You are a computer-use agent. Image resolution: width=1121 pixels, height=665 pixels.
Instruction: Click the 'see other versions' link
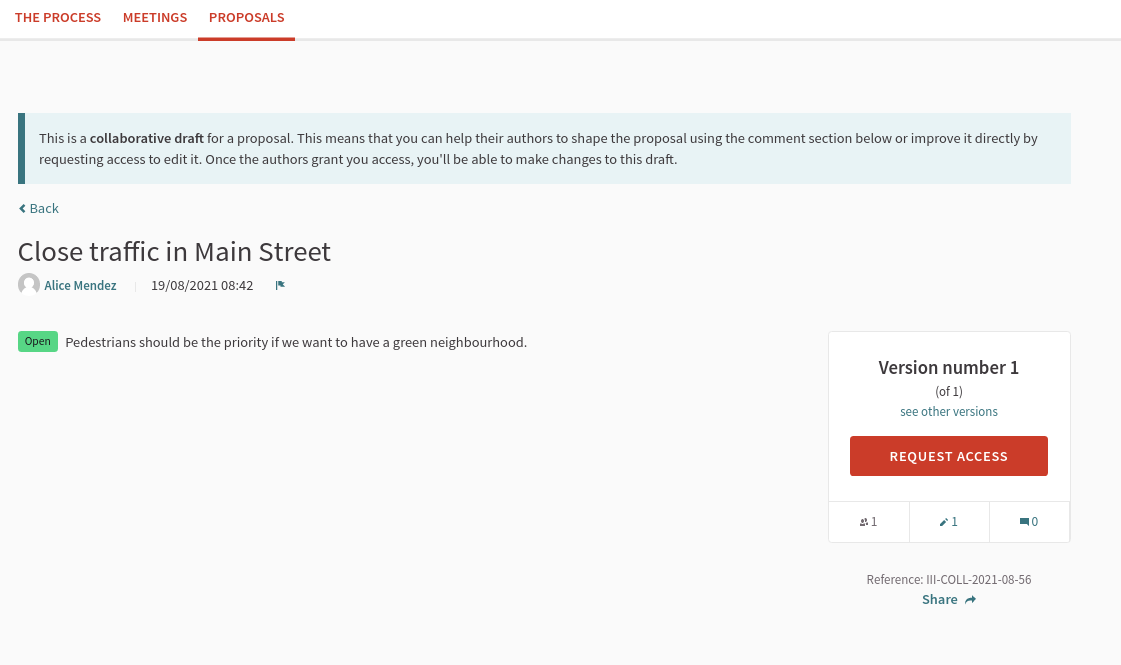click(x=949, y=411)
